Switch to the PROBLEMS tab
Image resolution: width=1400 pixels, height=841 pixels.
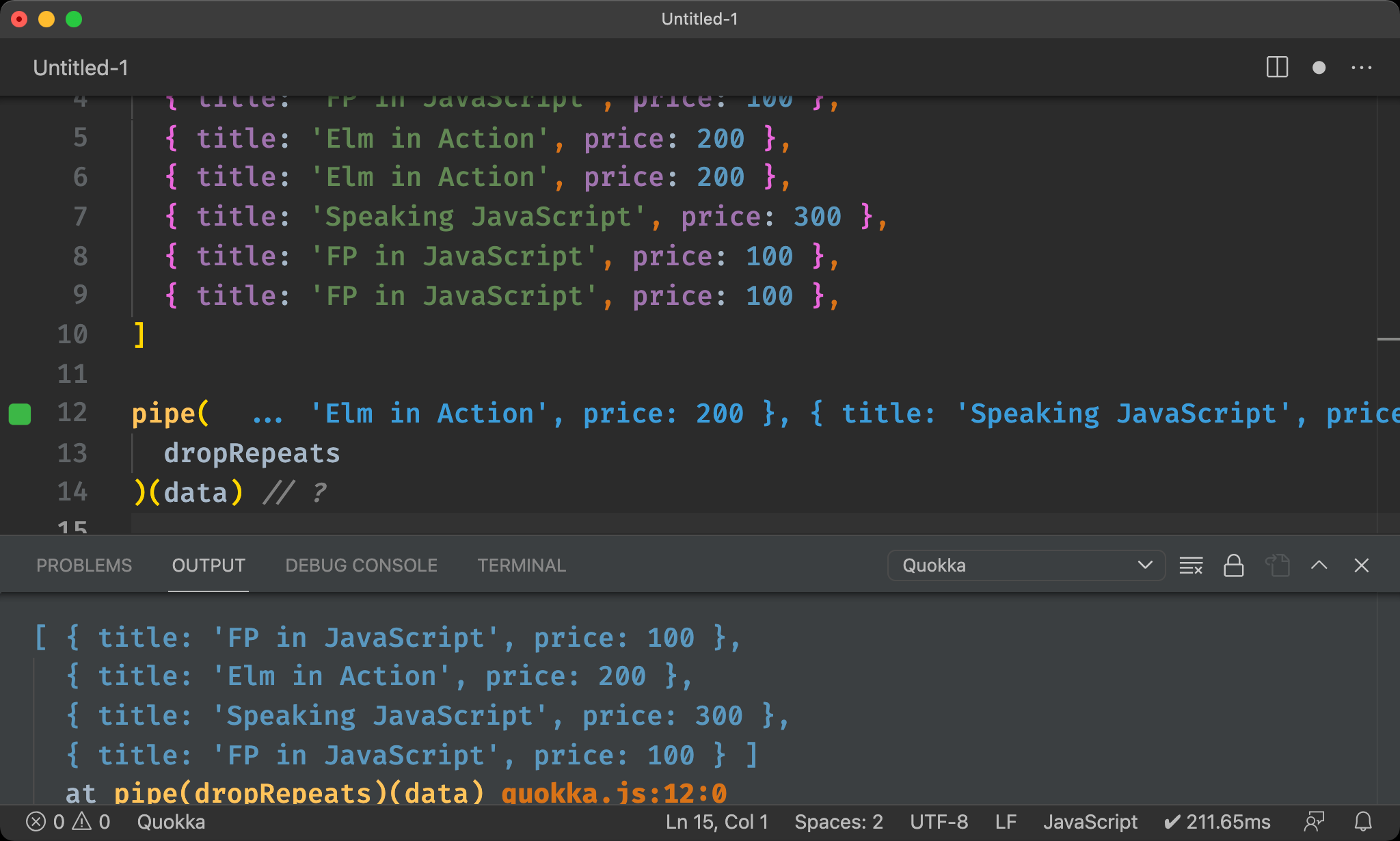tap(84, 565)
